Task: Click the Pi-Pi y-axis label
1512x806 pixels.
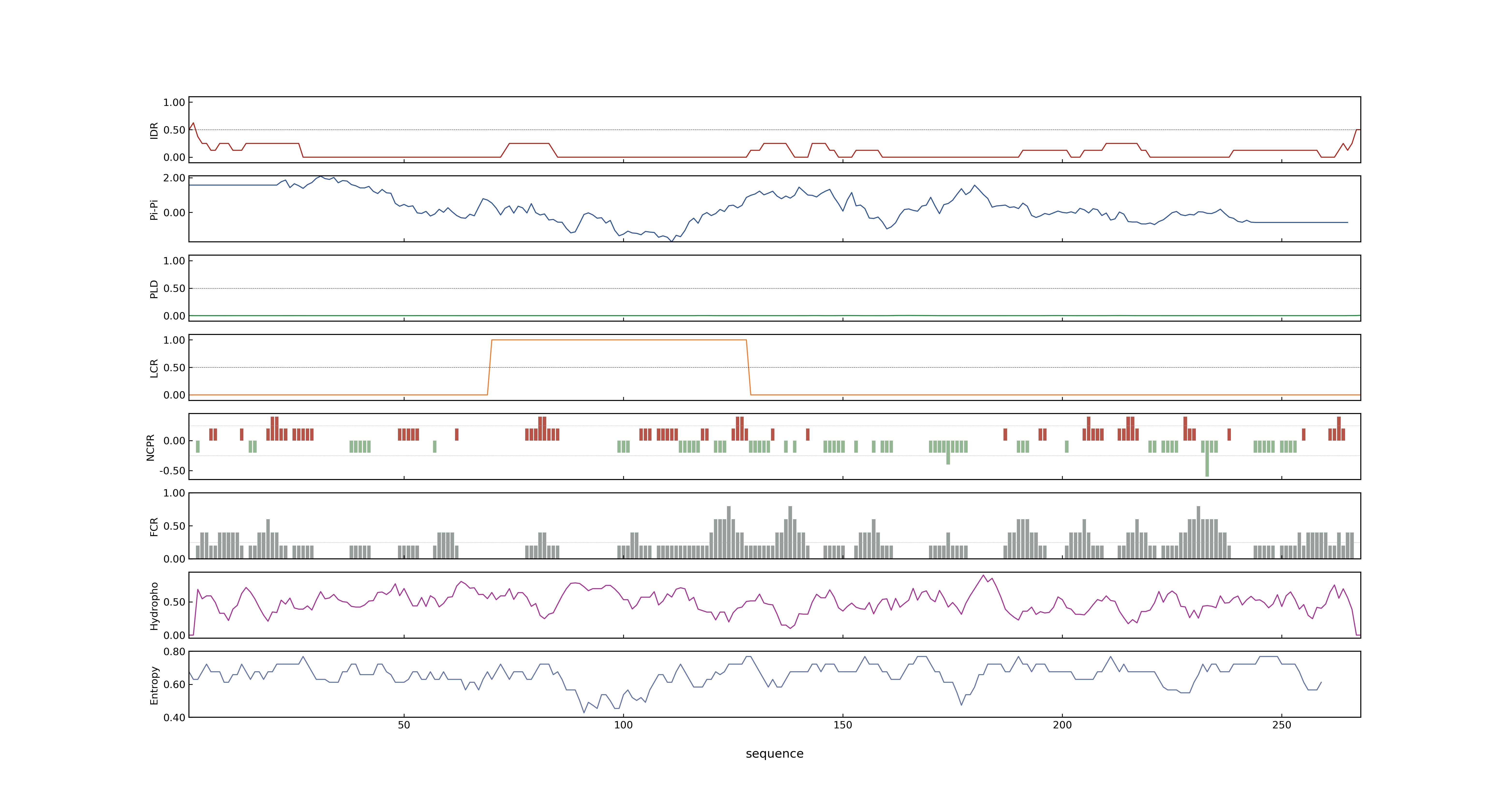Action: pyautogui.click(x=154, y=209)
